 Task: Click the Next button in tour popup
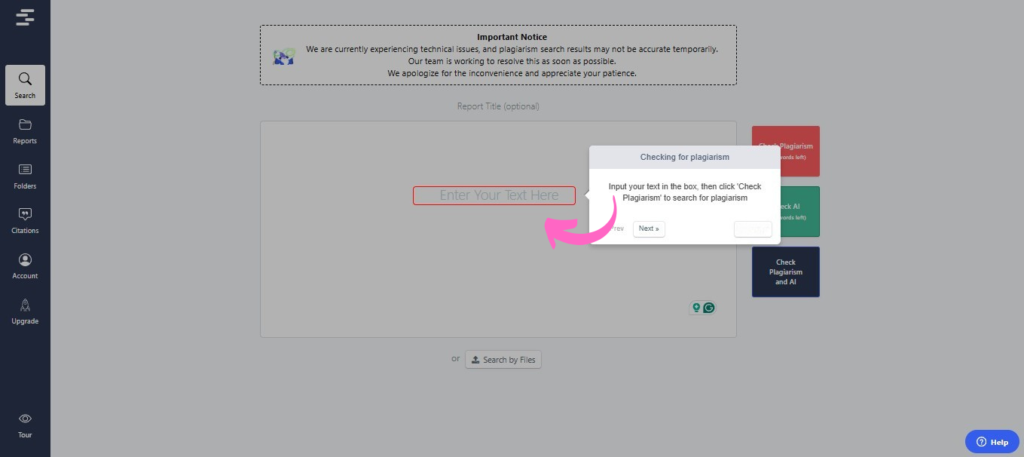point(648,229)
